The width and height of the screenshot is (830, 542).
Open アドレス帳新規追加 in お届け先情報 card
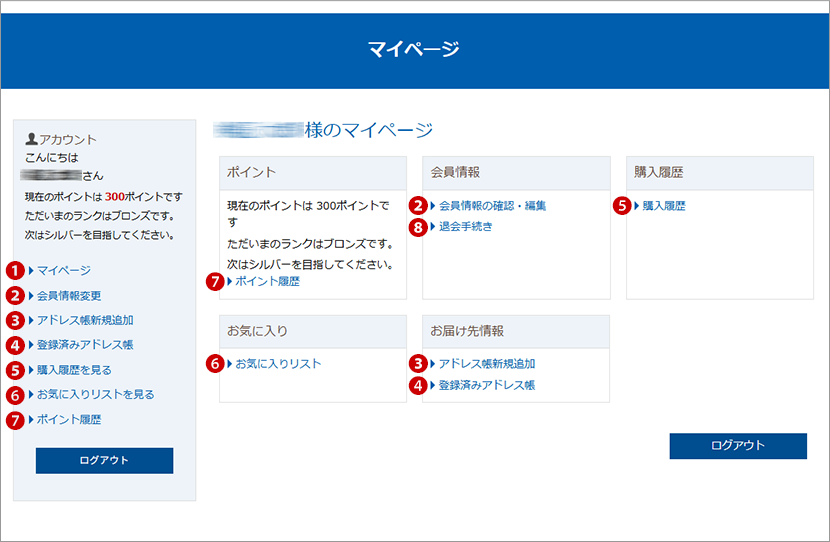(486, 364)
